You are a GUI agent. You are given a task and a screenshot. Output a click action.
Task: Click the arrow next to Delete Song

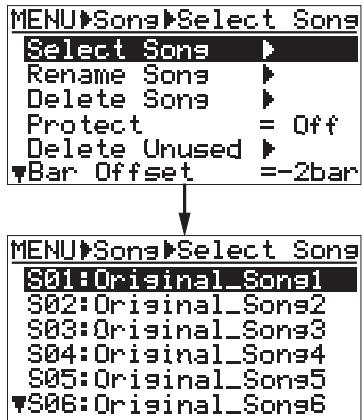point(268,99)
